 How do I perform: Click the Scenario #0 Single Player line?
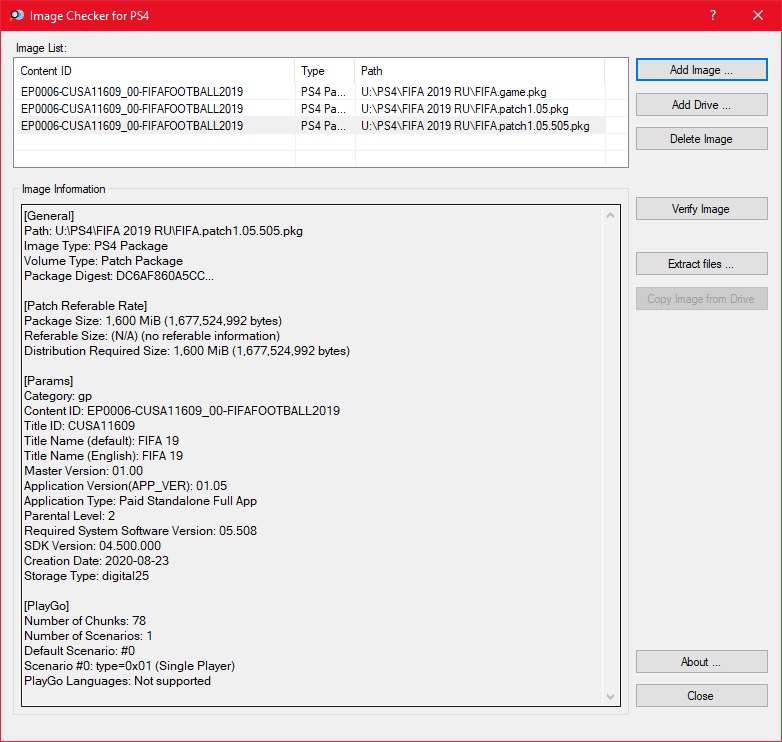click(x=129, y=666)
